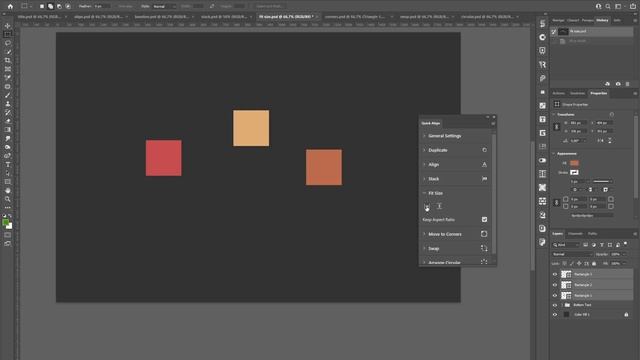Select the Type tool
This screenshot has width=640, height=360.
coord(7,164)
